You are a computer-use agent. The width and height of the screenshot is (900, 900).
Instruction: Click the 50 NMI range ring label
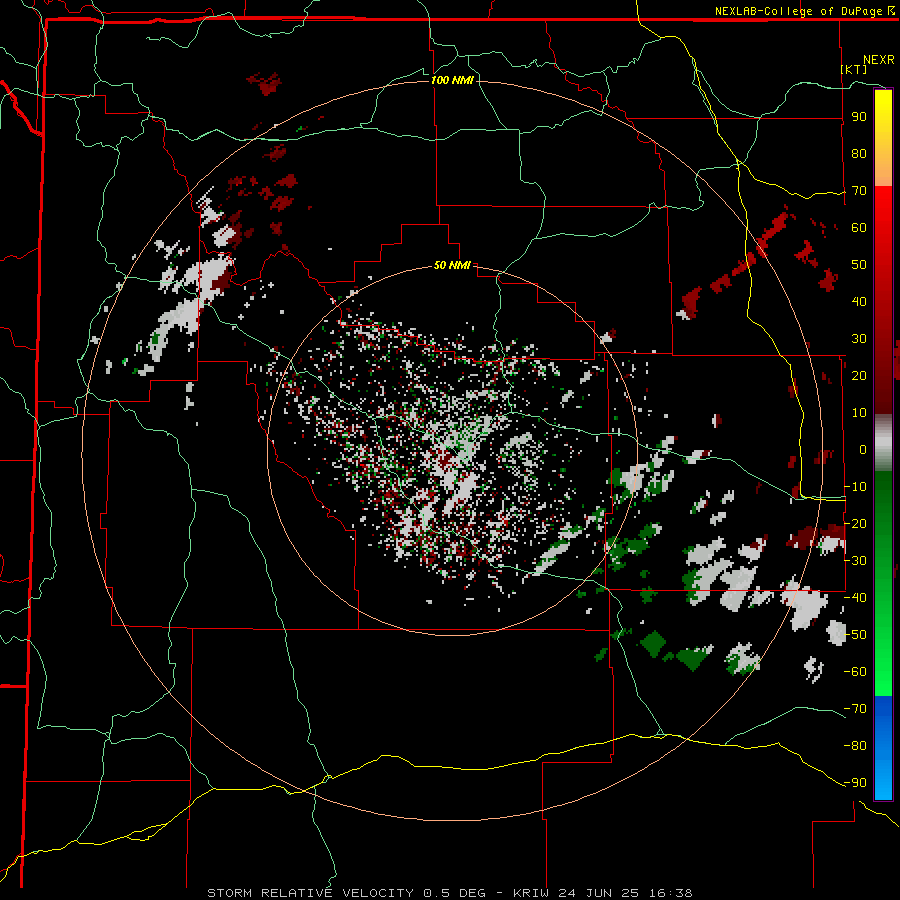[452, 265]
